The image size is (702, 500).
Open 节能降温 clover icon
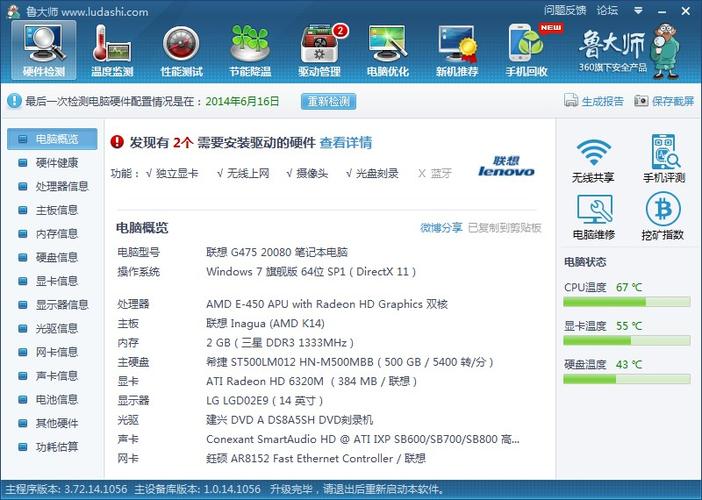click(x=250, y=50)
